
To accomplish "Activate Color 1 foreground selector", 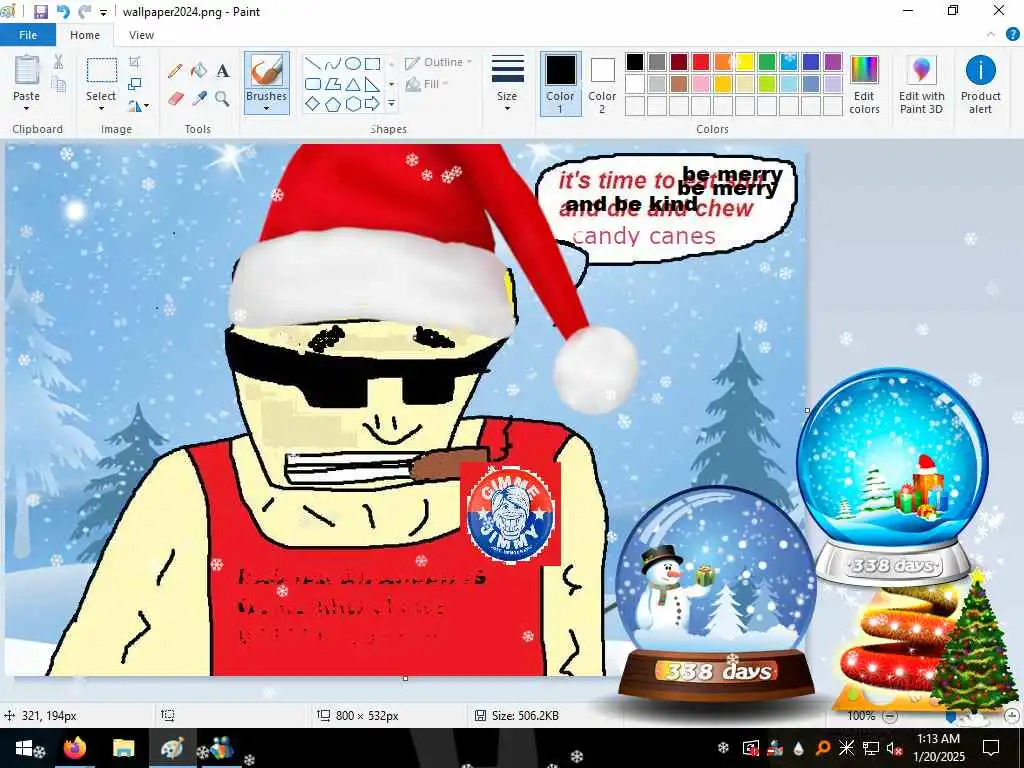I will coord(560,84).
